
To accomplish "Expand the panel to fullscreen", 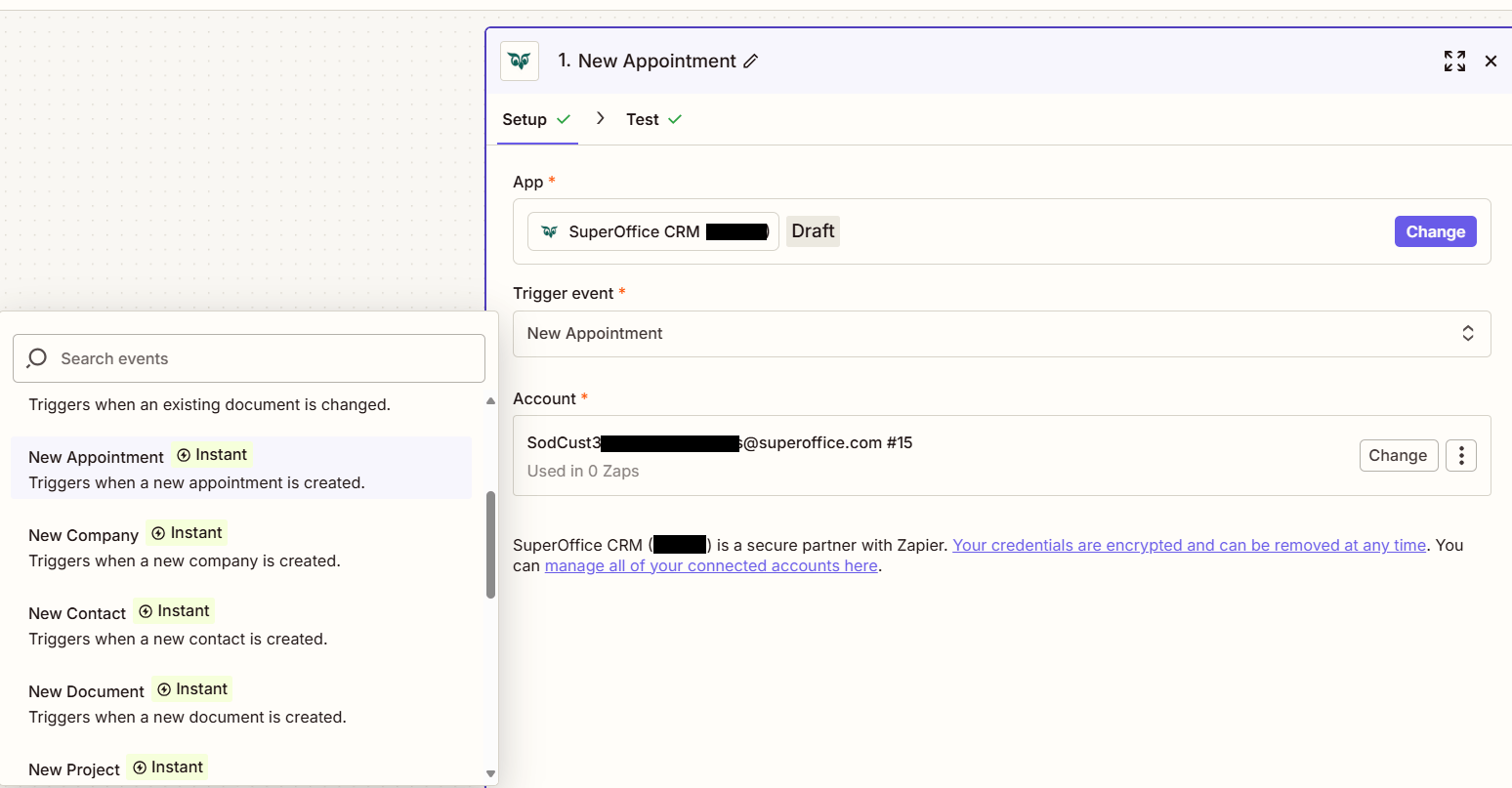I will tap(1454, 61).
